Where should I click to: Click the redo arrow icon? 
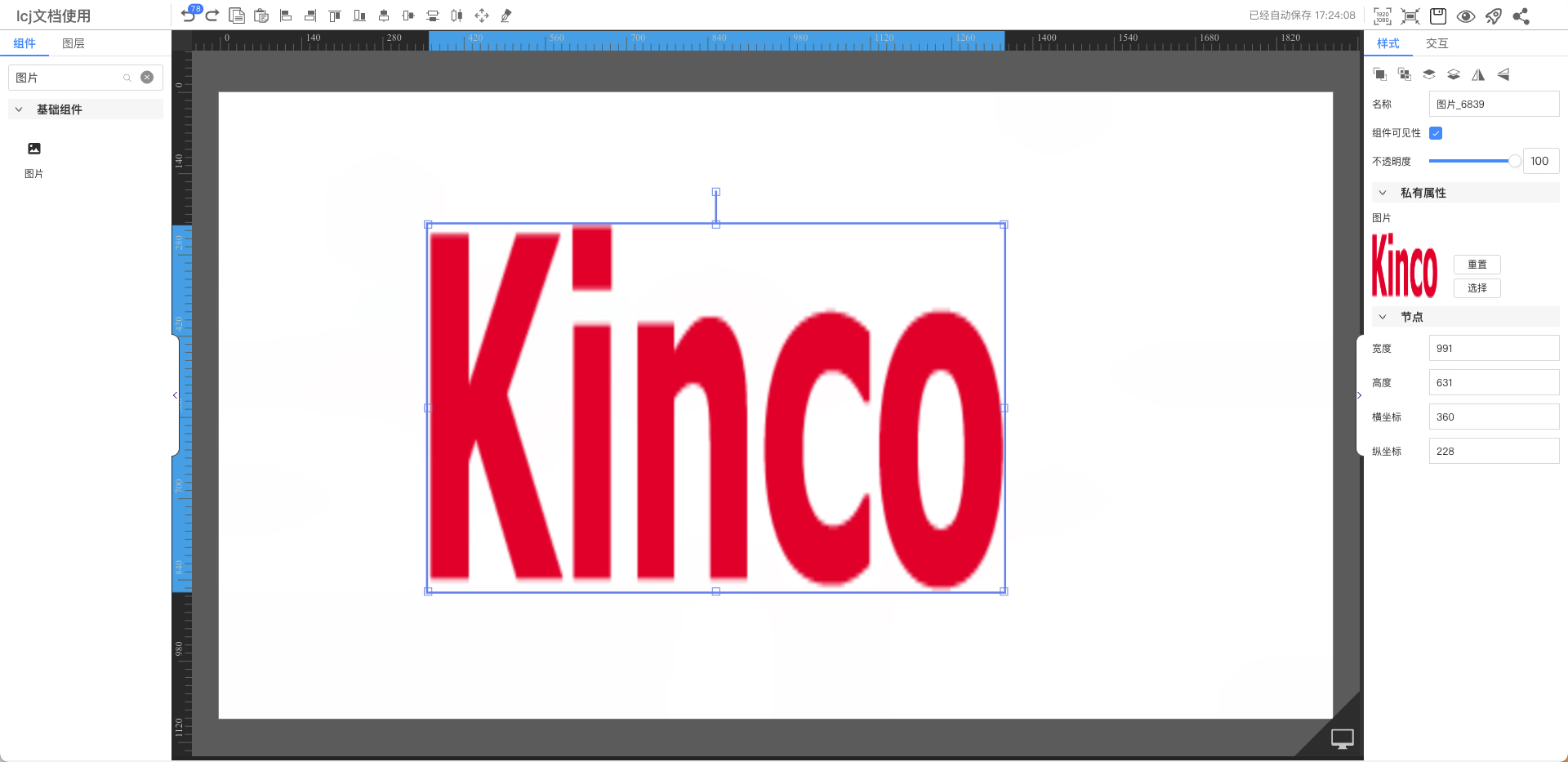tap(212, 16)
